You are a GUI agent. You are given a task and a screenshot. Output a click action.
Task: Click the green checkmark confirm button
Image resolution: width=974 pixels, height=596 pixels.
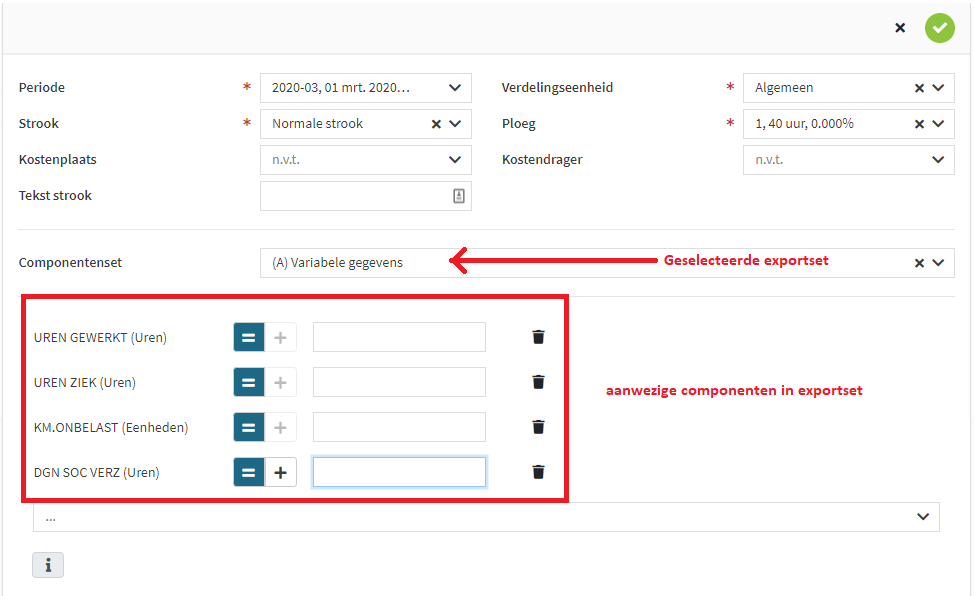point(939,28)
